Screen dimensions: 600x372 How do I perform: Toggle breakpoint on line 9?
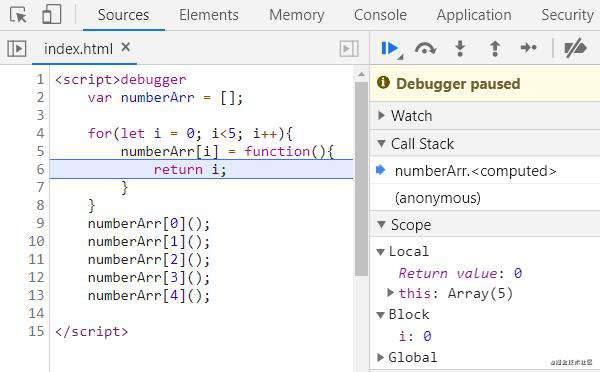coord(40,223)
